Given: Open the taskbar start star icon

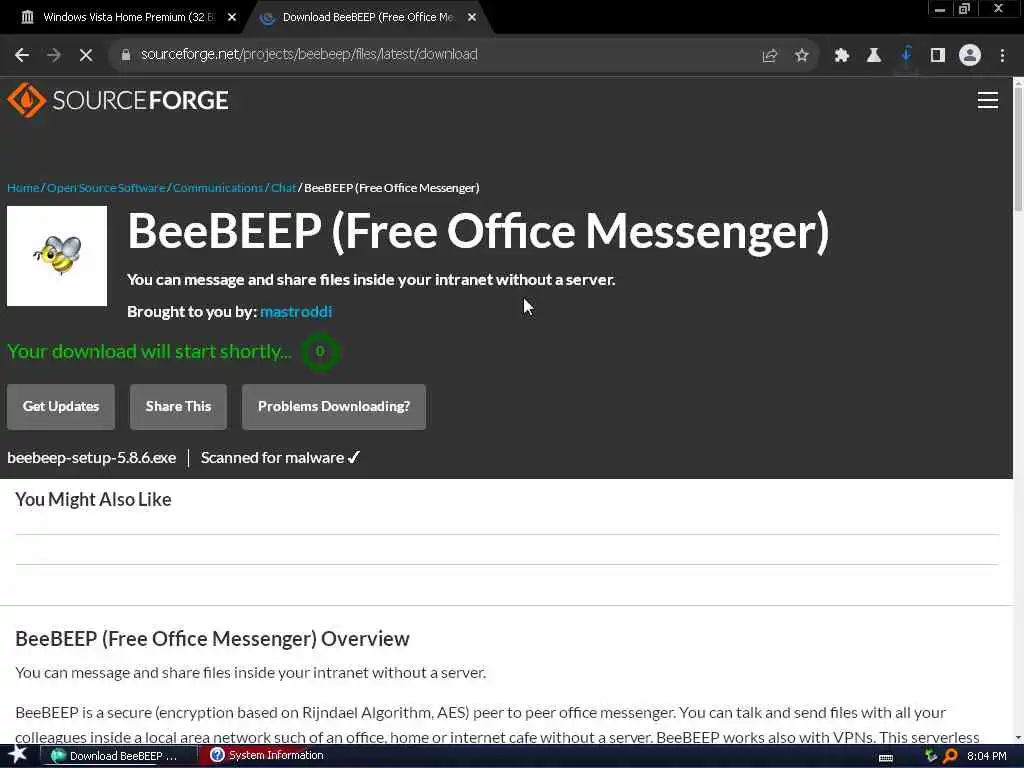Looking at the screenshot, I should [x=18, y=755].
